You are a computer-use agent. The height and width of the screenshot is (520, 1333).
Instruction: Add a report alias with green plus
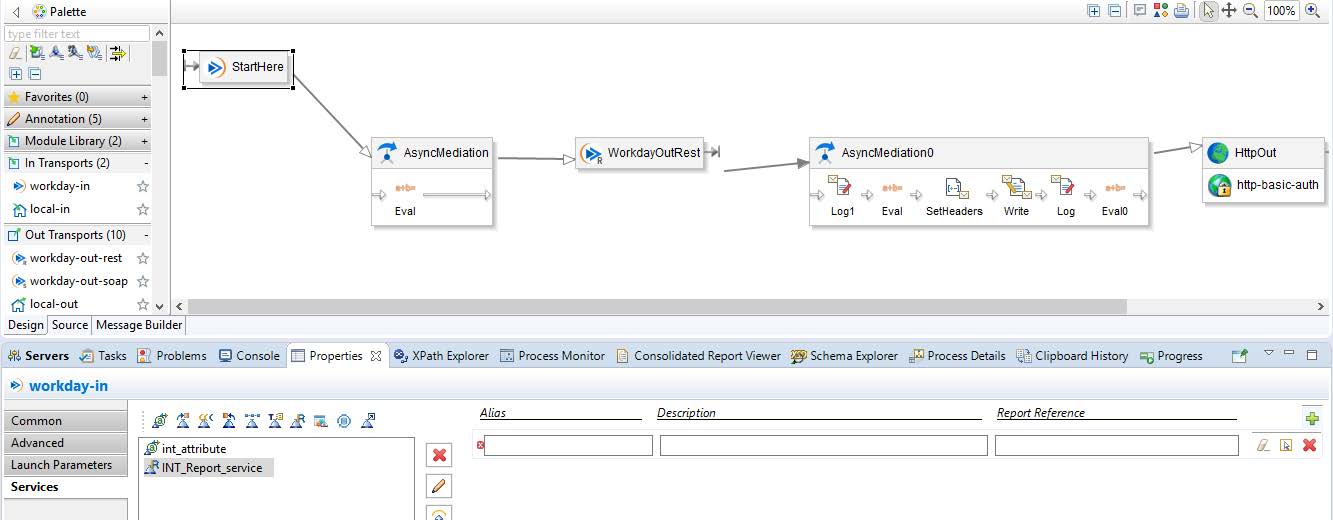coord(1312,418)
